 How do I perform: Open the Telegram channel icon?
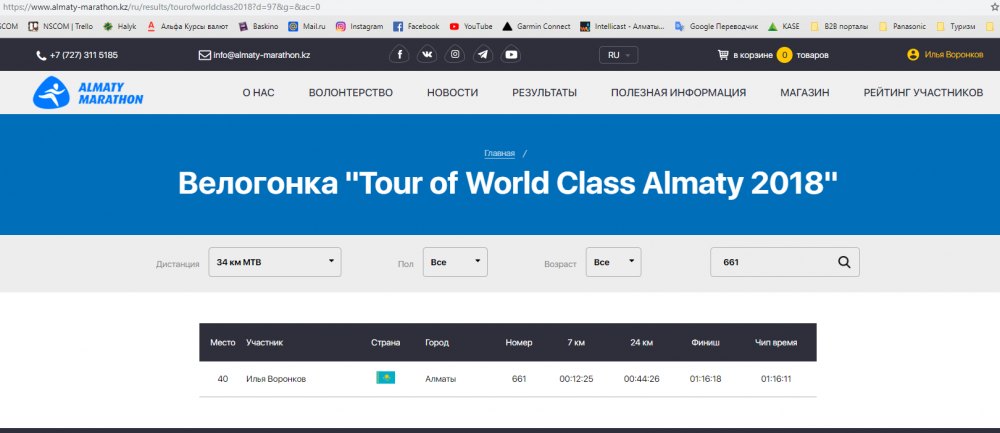(483, 55)
